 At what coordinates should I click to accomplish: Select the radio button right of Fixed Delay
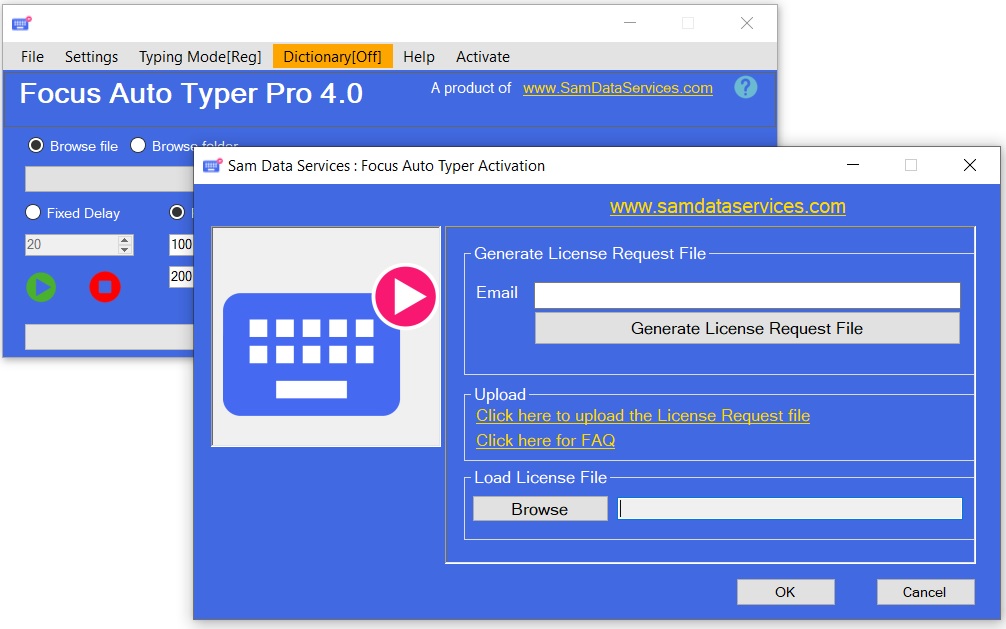(x=176, y=212)
